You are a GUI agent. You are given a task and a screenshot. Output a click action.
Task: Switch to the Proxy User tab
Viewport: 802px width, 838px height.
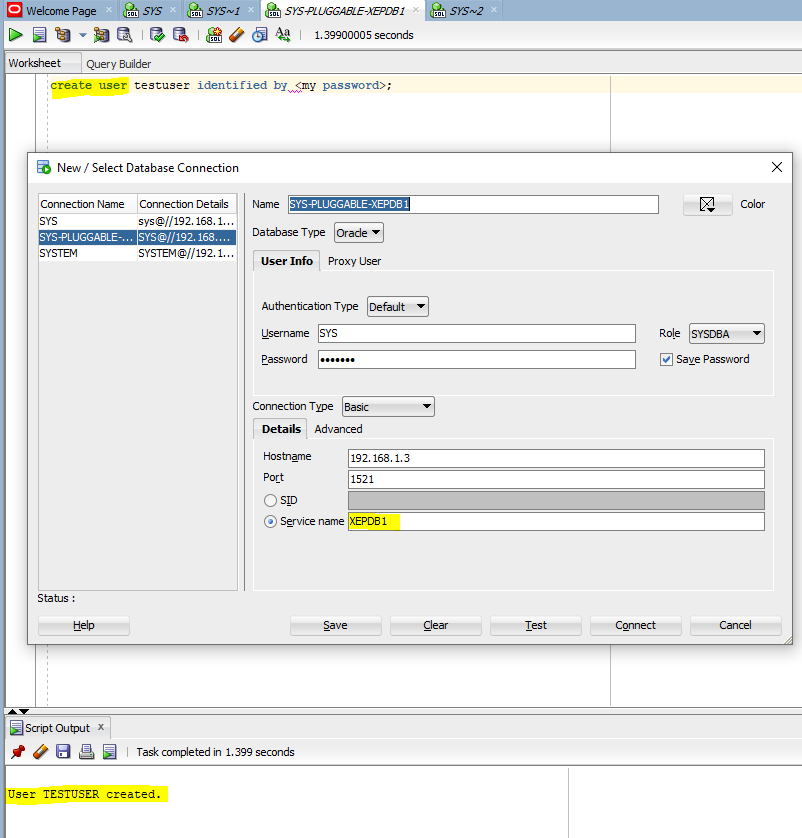[354, 261]
